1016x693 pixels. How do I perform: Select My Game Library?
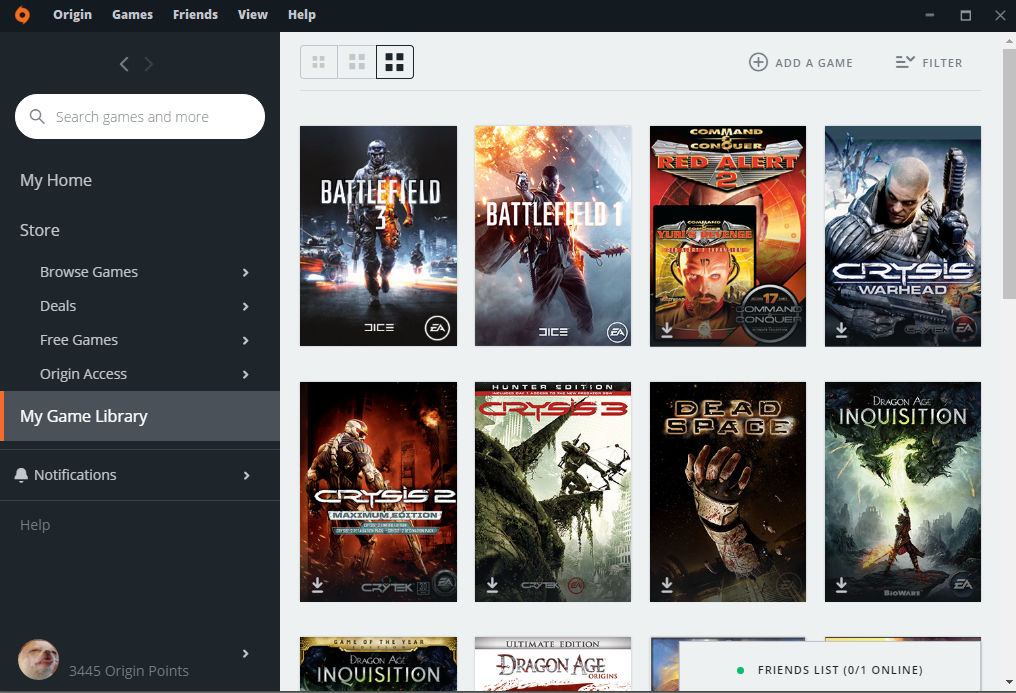click(140, 416)
